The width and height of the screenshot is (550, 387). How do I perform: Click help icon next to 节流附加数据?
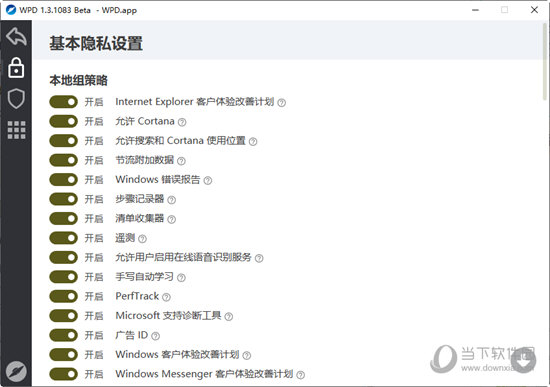pos(181,161)
